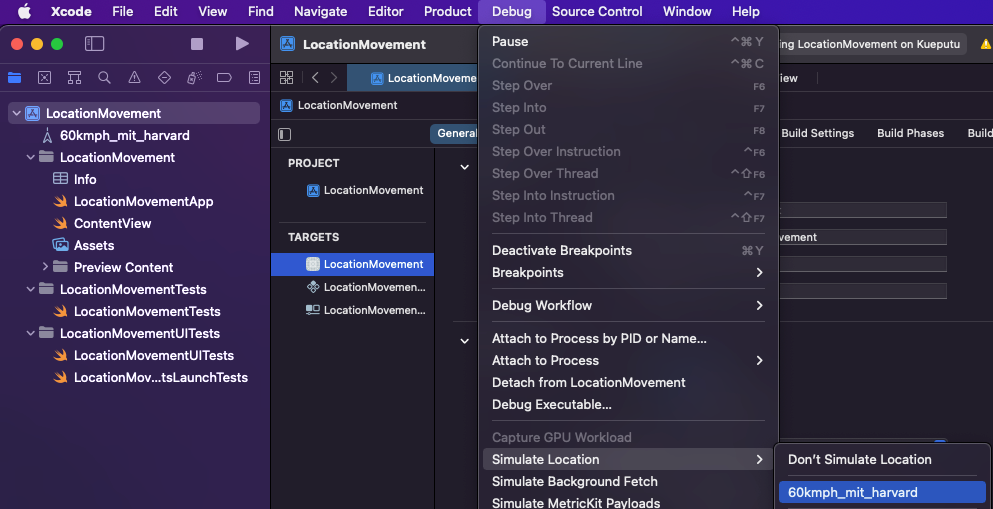Screen dimensions: 993x509
Task: Switch to the General tab
Action: (455, 133)
